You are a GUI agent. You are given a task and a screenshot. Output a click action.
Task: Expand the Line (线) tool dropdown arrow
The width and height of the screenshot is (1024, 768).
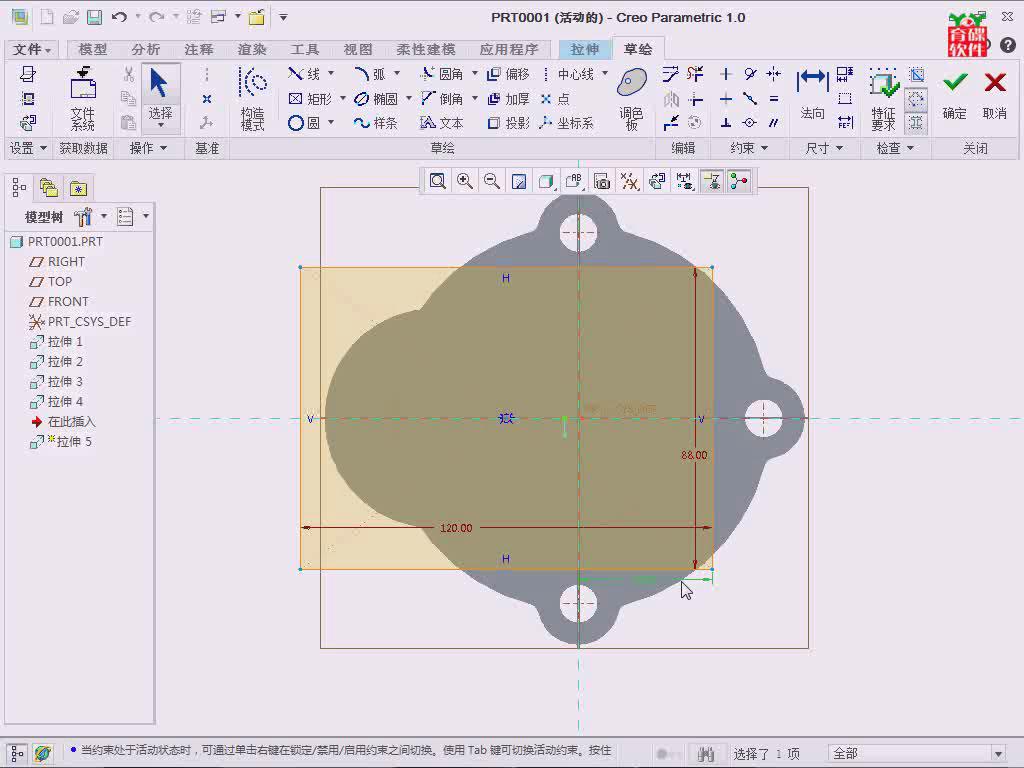click(x=331, y=73)
